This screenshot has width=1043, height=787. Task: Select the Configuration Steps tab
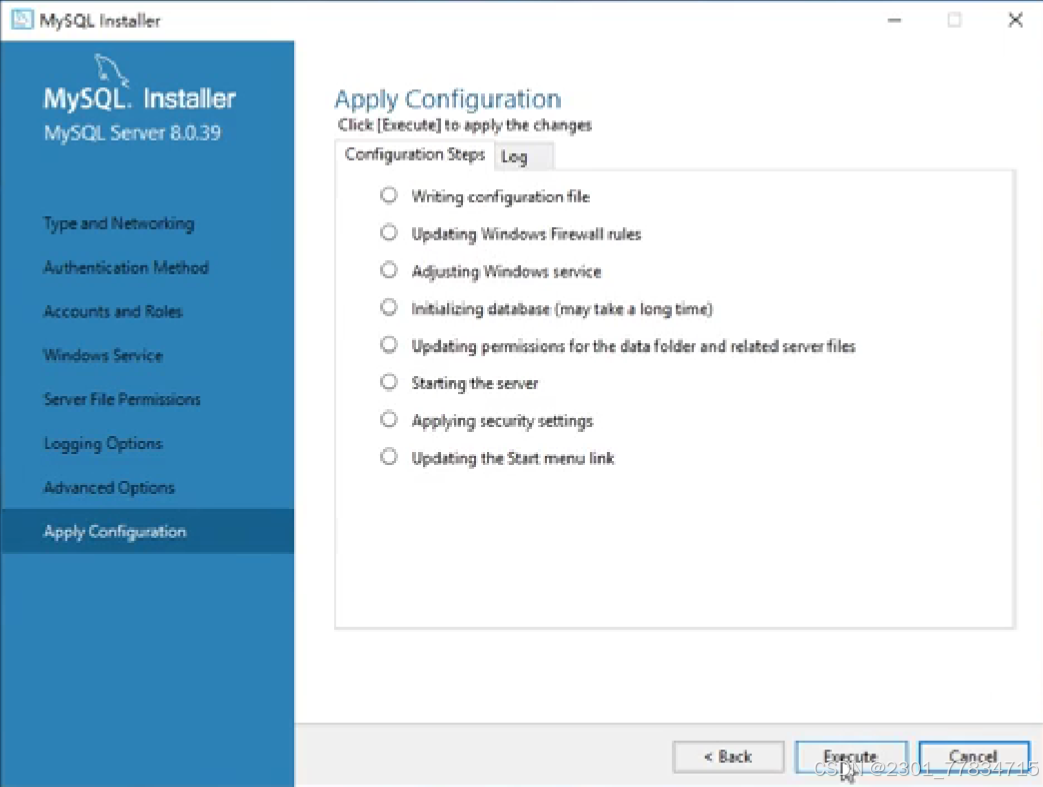coord(415,154)
